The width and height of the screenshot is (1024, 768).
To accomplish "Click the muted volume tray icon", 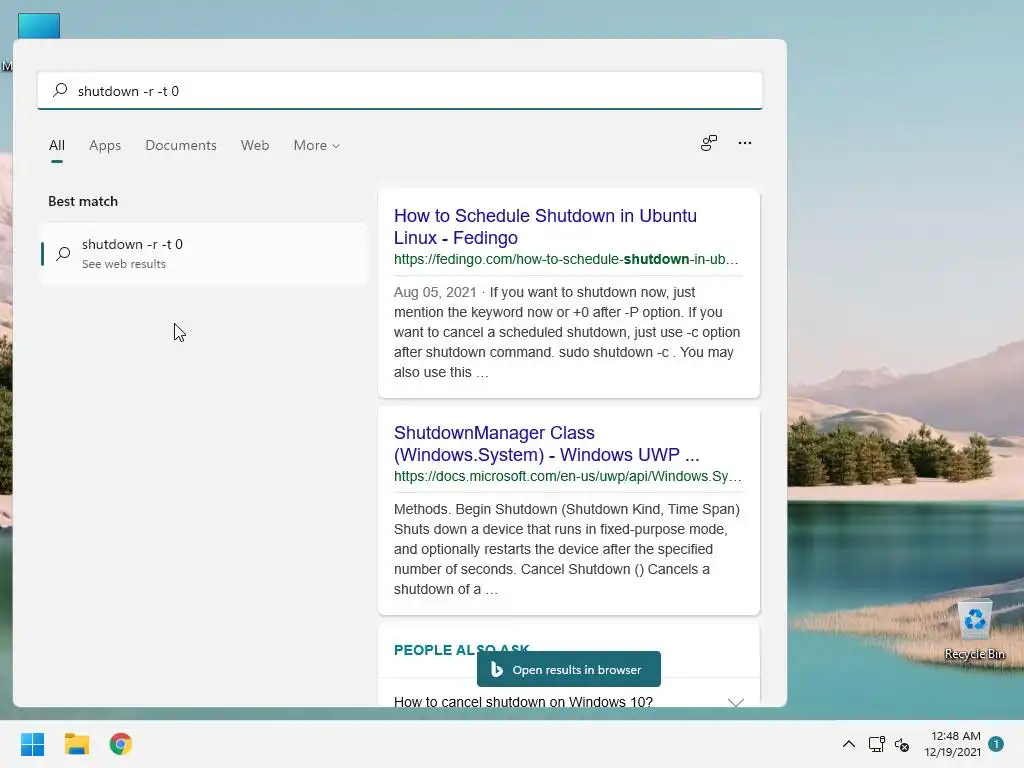I will (x=902, y=744).
